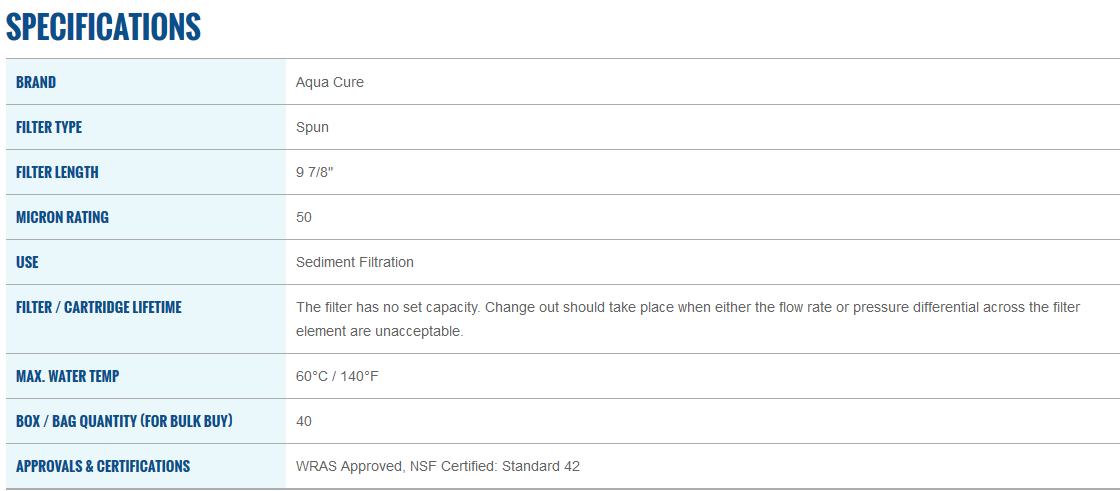
Task: Click the filter lifetime description text
Action: (688, 319)
